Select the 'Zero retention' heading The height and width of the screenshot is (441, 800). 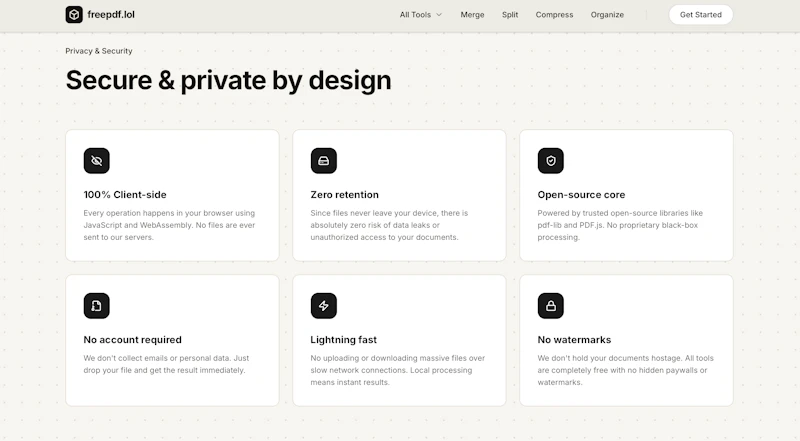tap(344, 194)
